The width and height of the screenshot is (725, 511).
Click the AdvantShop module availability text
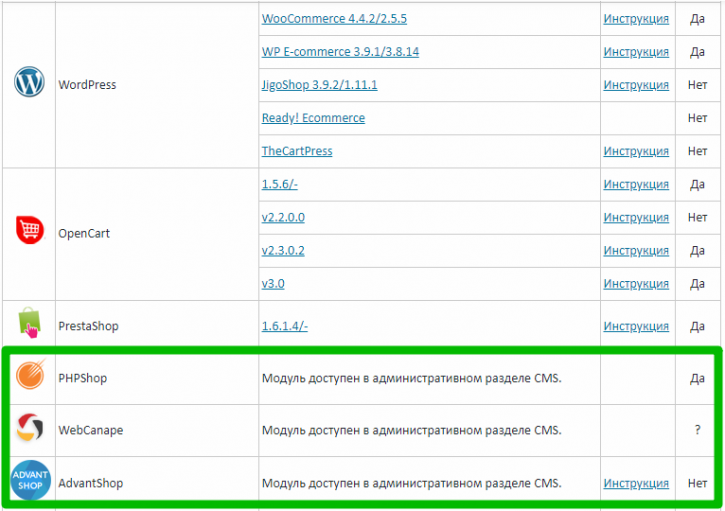[x=412, y=483]
